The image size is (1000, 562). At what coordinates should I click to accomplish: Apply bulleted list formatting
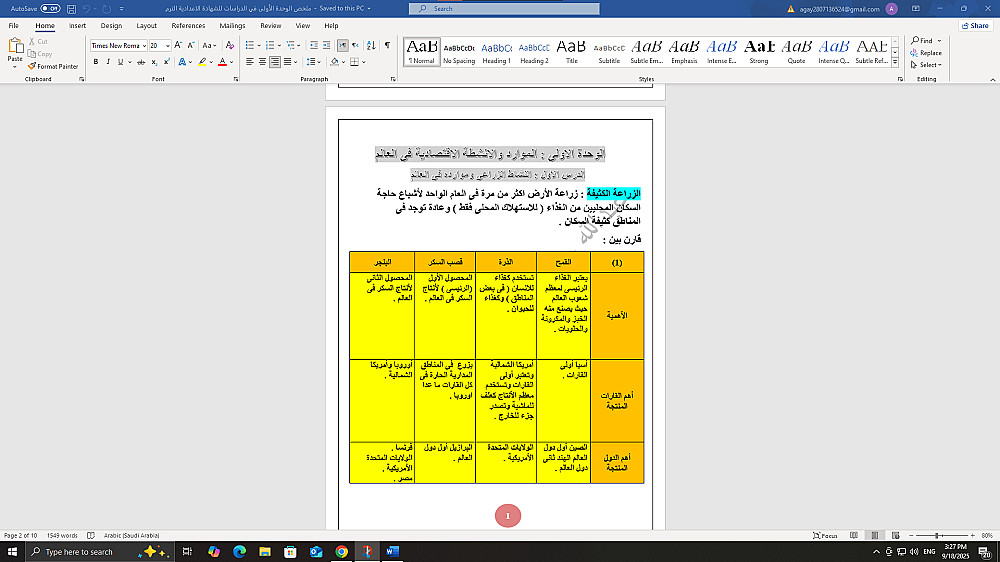click(x=250, y=45)
